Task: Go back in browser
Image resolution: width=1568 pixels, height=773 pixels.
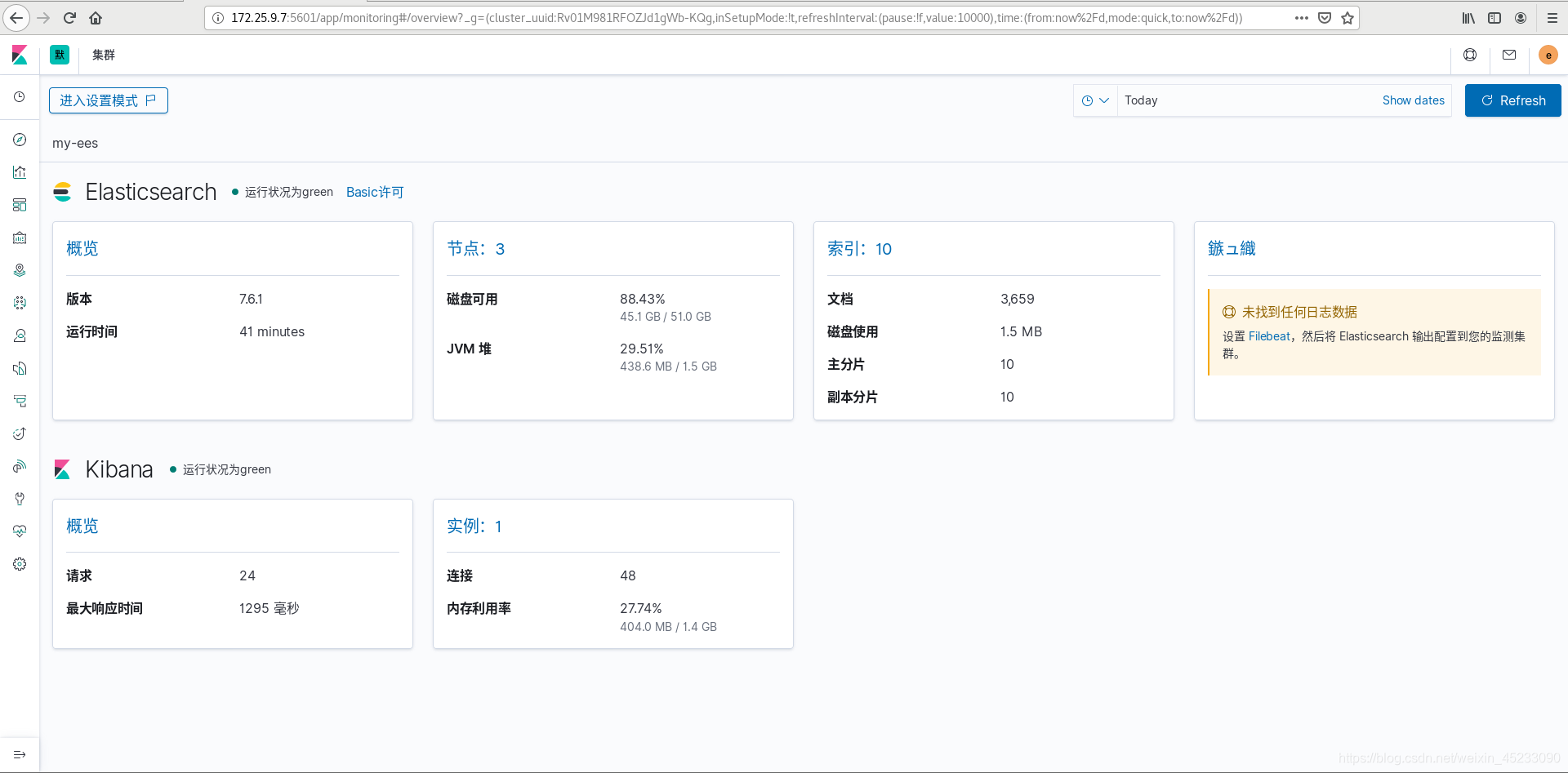Action: (16, 18)
